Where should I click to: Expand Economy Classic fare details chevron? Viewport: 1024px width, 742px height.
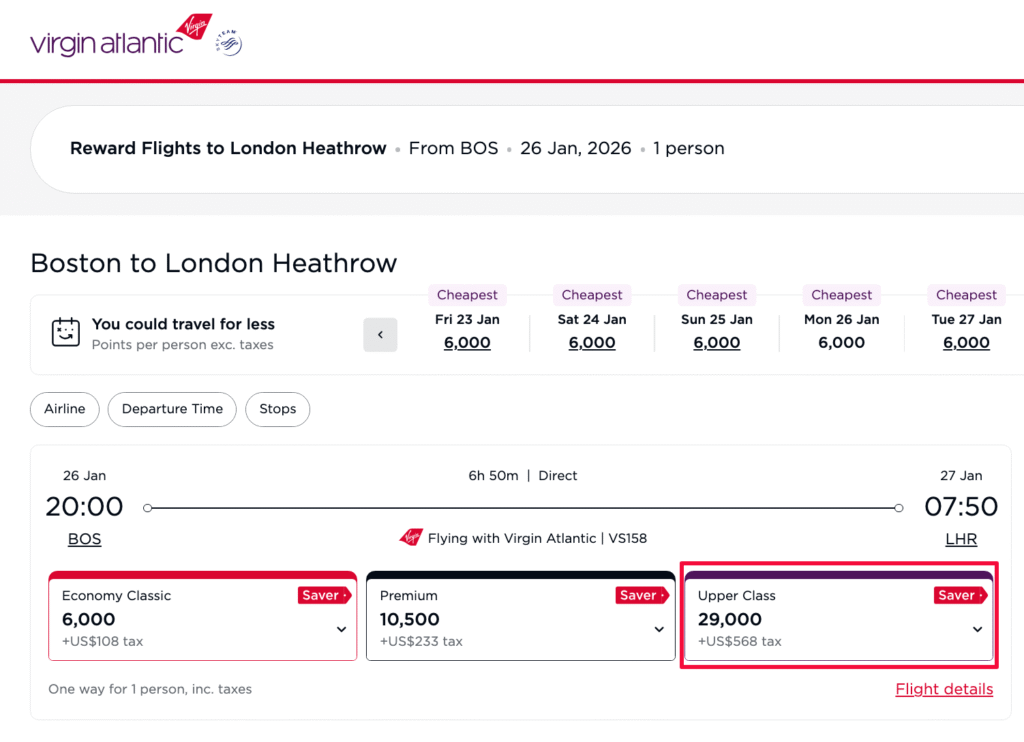340,629
